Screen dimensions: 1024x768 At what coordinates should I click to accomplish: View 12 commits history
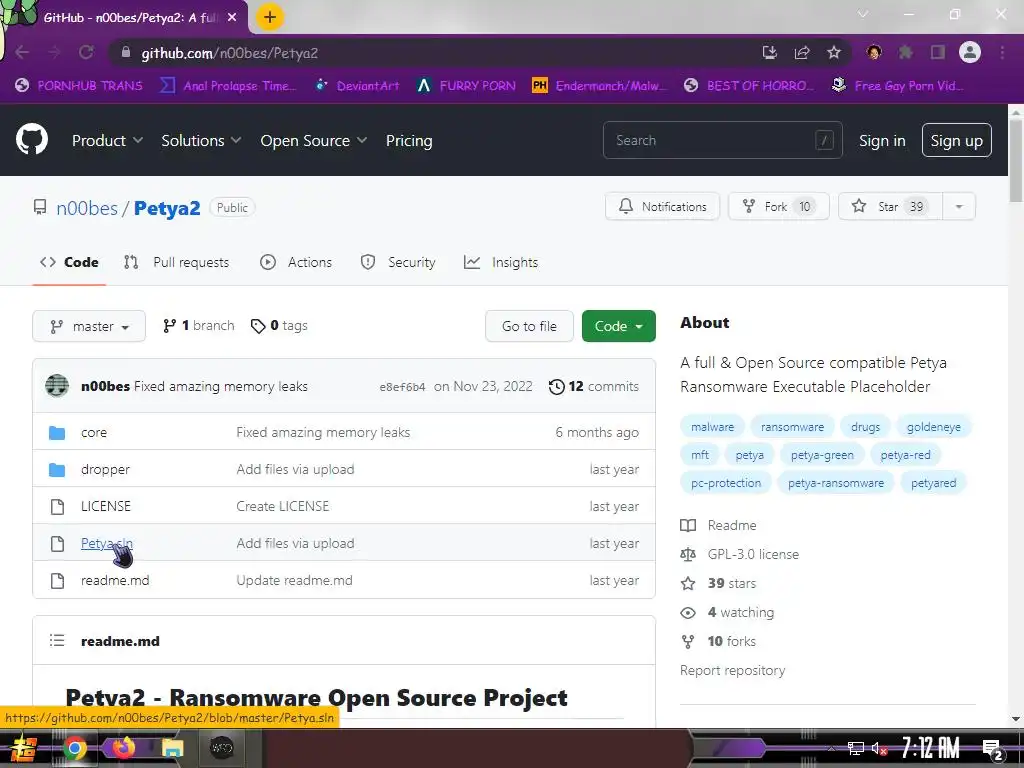594,386
